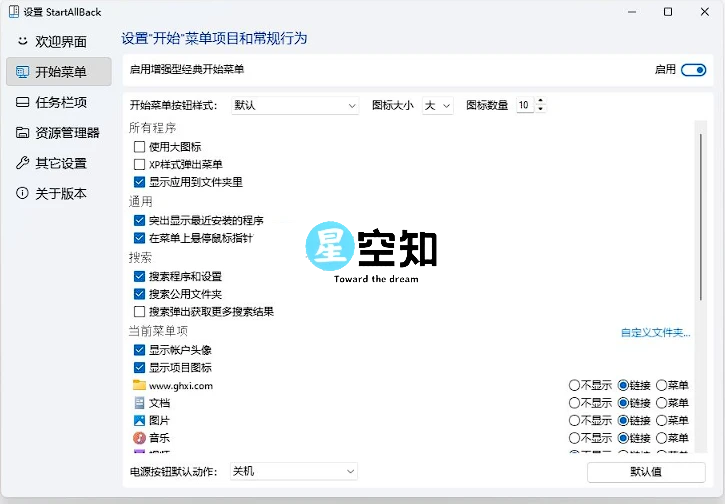Uncheck 显示帐户头像
Image resolution: width=725 pixels, height=504 pixels.
click(x=139, y=350)
